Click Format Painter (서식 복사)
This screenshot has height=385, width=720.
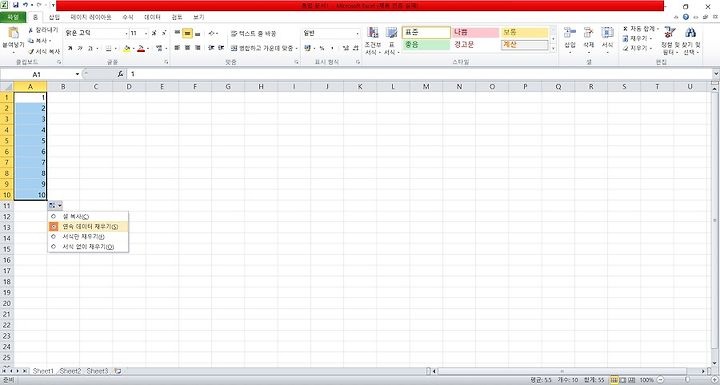pyautogui.click(x=44, y=51)
